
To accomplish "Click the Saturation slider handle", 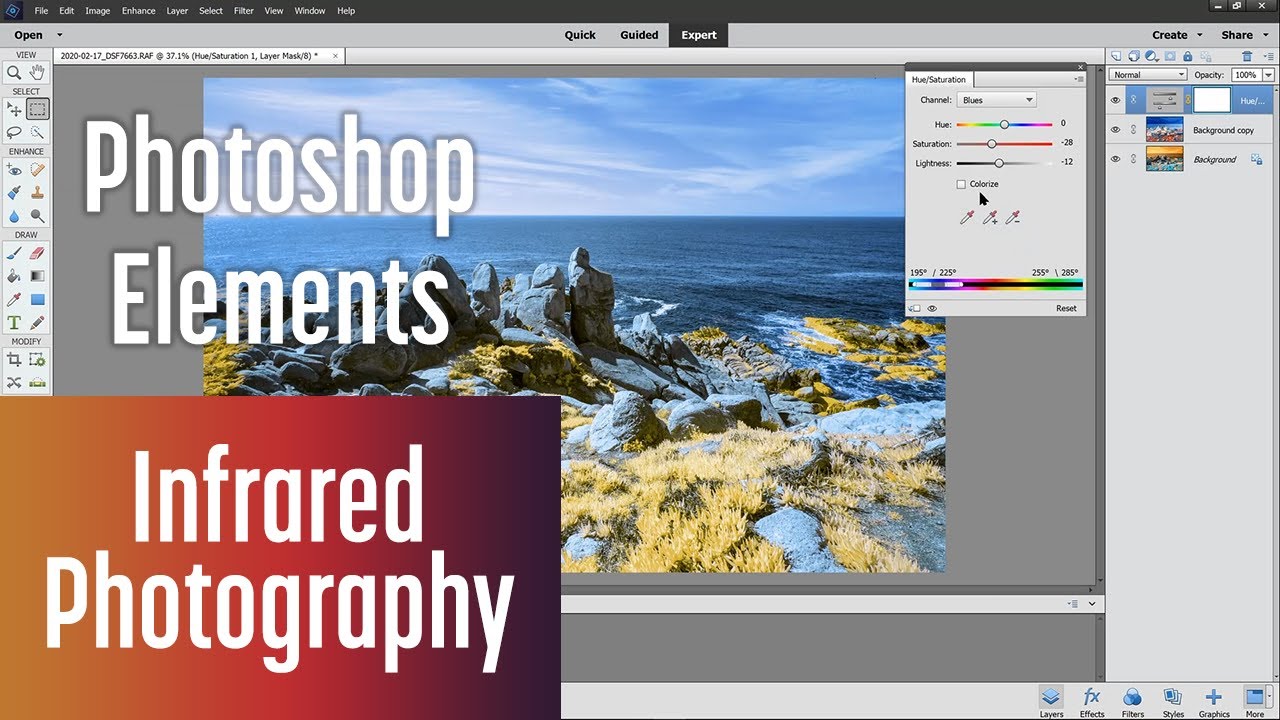I will [x=992, y=144].
